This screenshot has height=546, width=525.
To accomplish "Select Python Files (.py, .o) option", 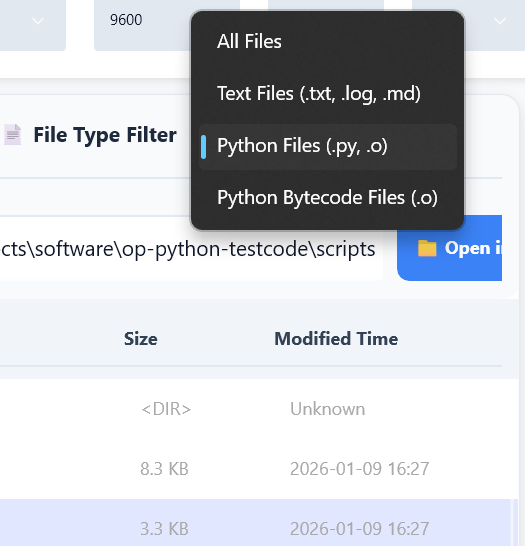I will [x=327, y=146].
